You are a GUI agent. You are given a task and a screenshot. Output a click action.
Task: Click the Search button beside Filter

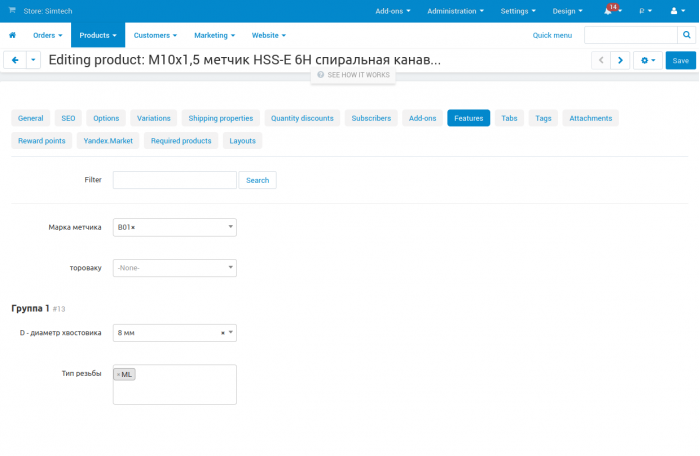pyautogui.click(x=258, y=180)
